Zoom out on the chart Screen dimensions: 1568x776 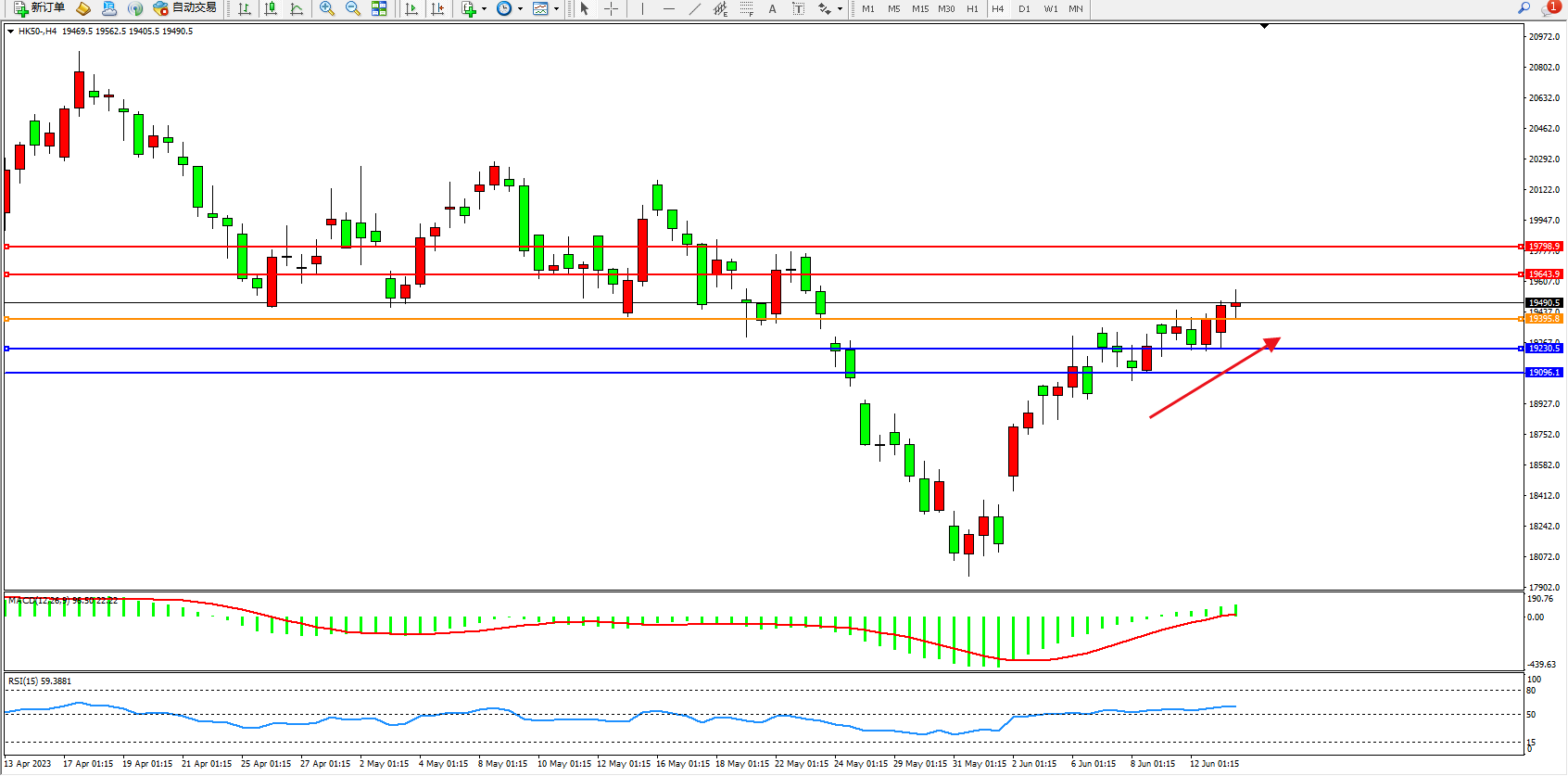click(x=353, y=8)
